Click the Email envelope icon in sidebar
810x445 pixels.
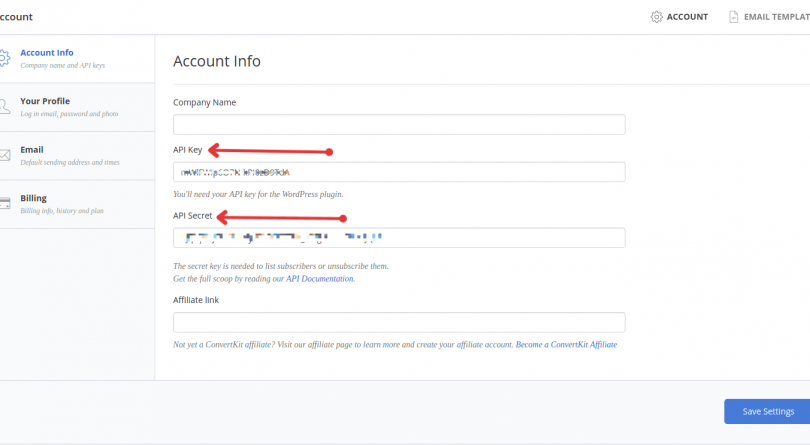coord(5,155)
